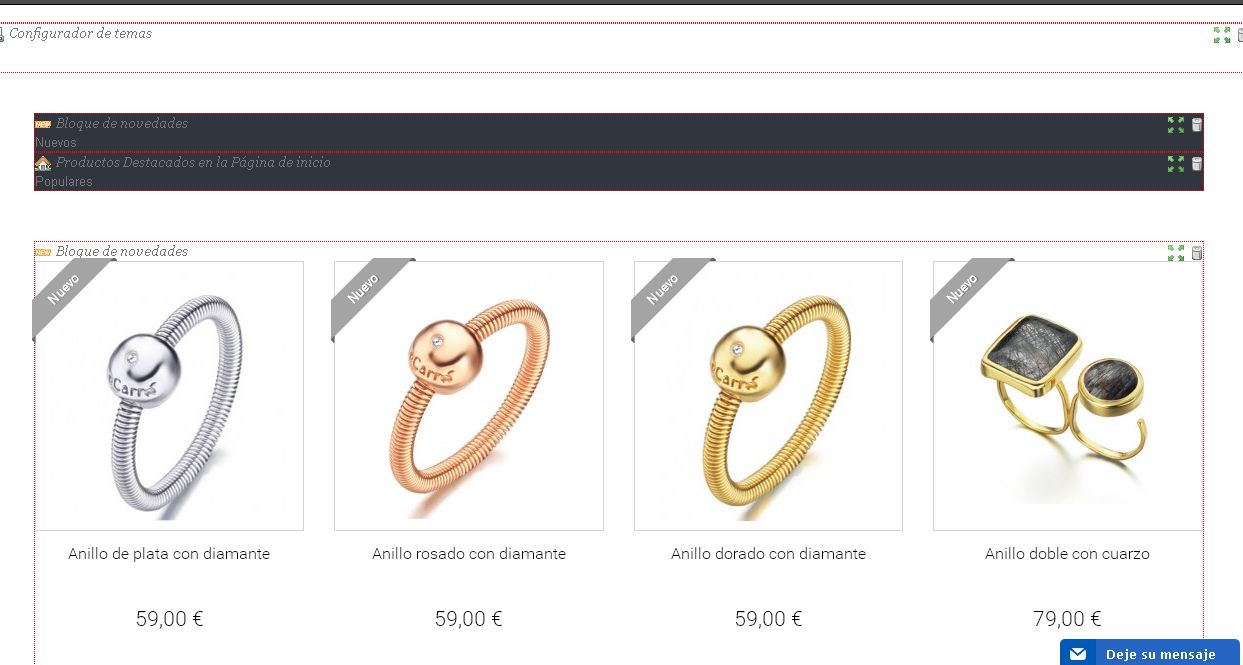
Task: Click move icon in dark Bloque de novedades row
Action: click(1176, 125)
